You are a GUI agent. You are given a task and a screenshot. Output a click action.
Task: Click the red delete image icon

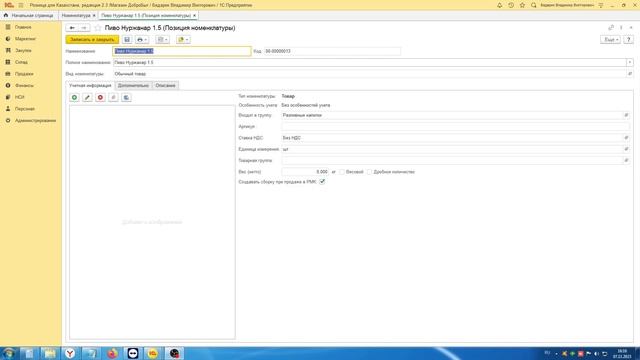[100, 98]
